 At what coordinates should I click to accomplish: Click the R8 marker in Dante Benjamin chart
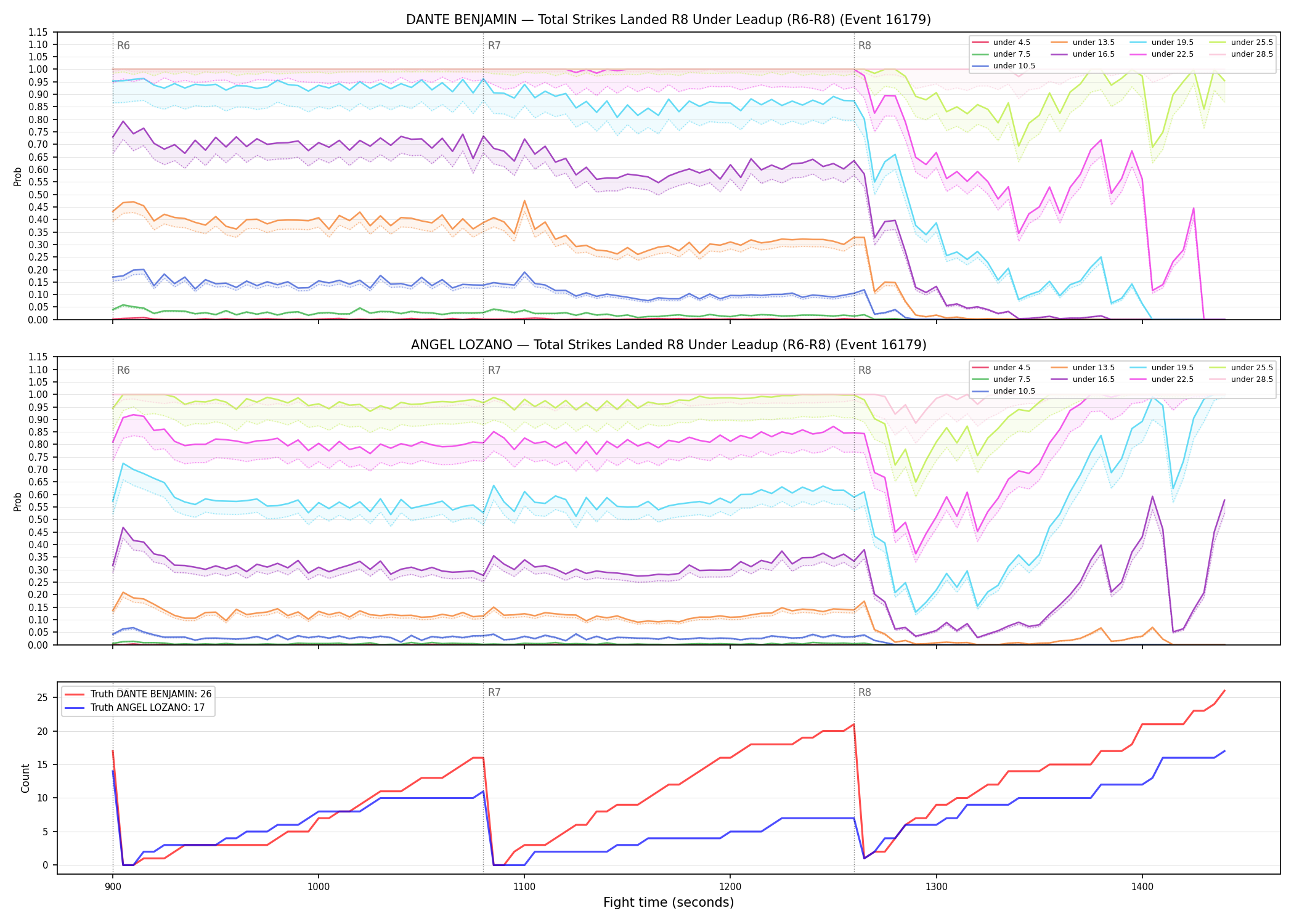[865, 46]
